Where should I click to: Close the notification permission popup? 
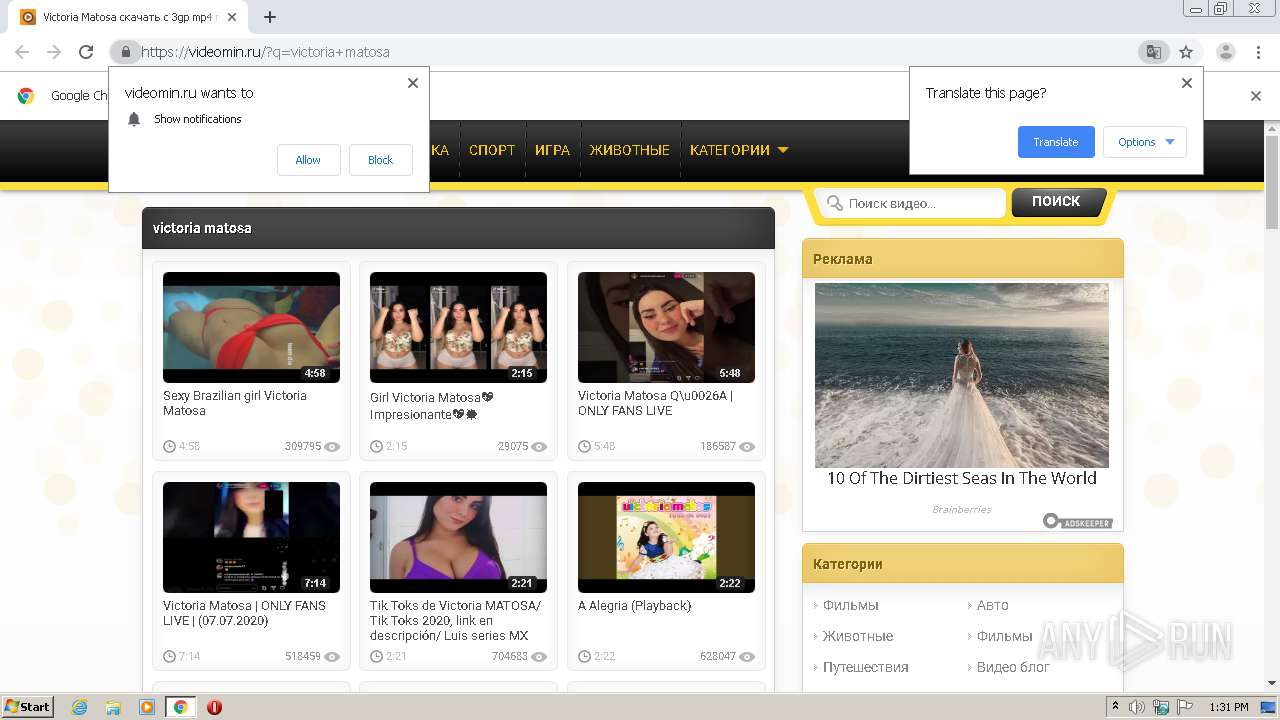click(x=413, y=83)
